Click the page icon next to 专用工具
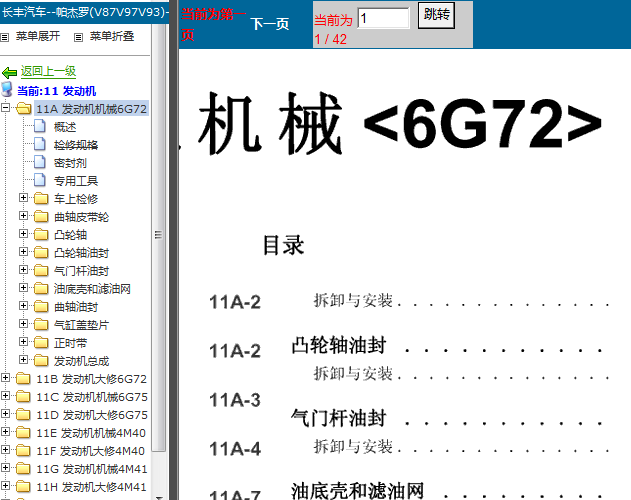The height and width of the screenshot is (500, 631). [40, 180]
